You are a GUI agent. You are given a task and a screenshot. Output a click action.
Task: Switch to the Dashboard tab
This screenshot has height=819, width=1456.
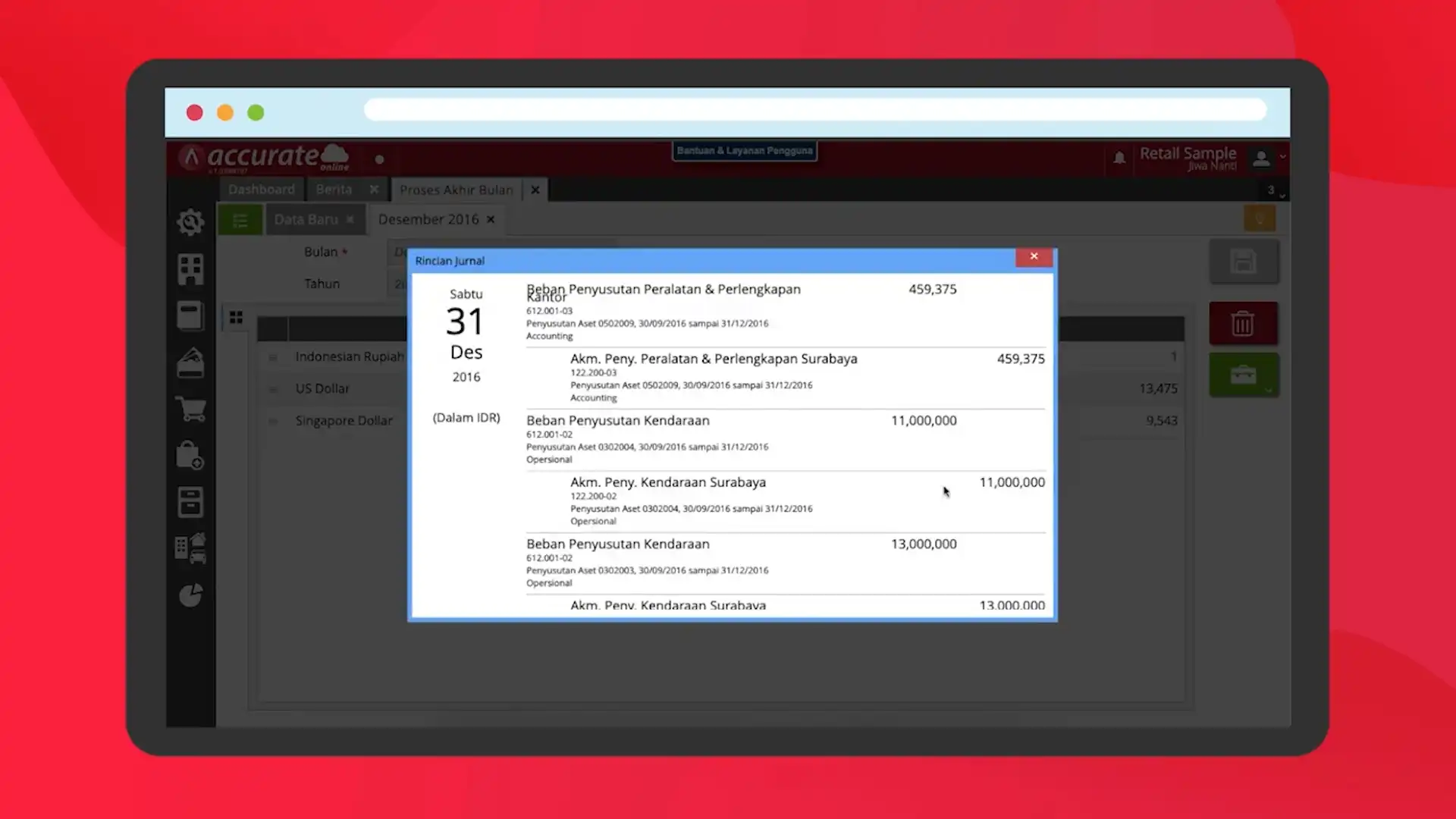(x=262, y=190)
